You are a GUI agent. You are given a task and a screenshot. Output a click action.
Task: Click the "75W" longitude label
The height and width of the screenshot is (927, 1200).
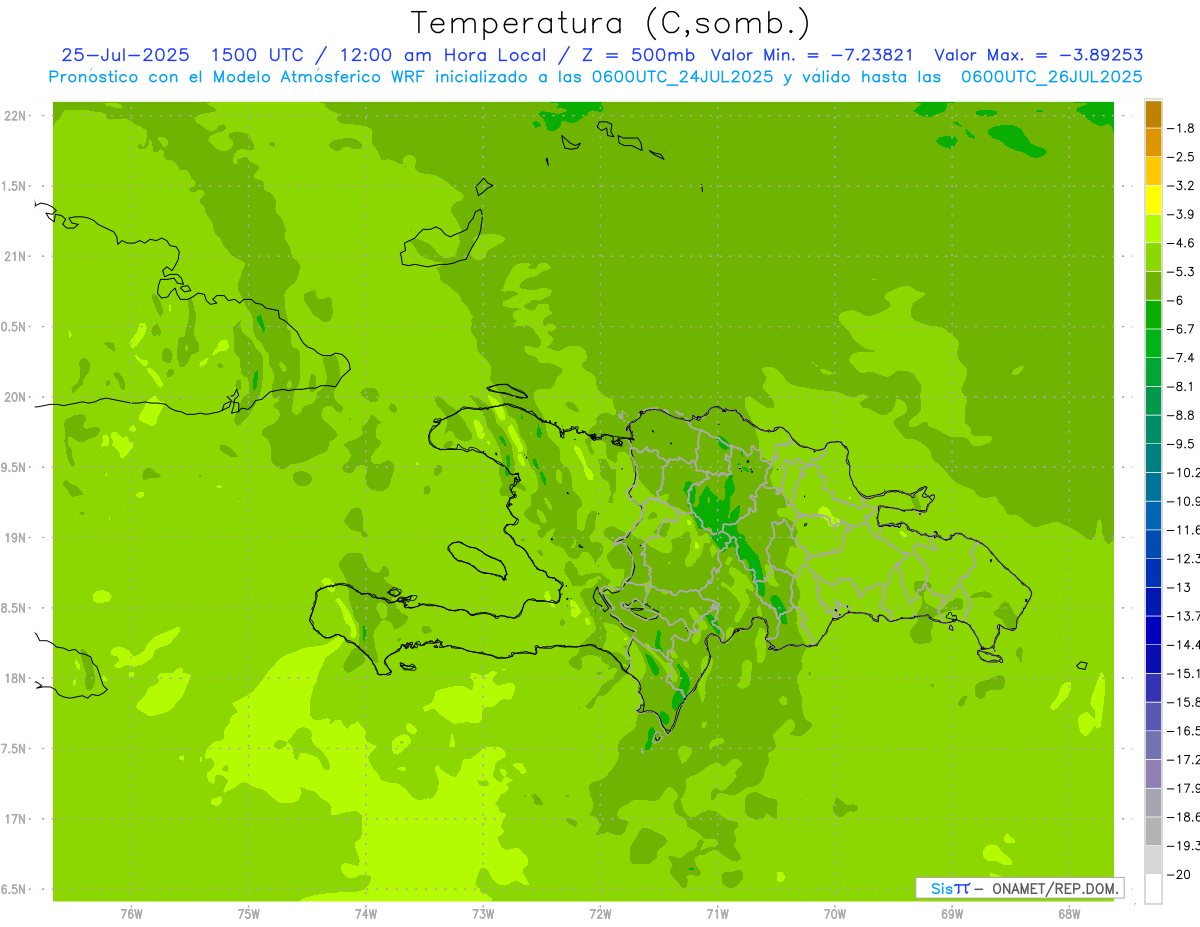point(249,914)
